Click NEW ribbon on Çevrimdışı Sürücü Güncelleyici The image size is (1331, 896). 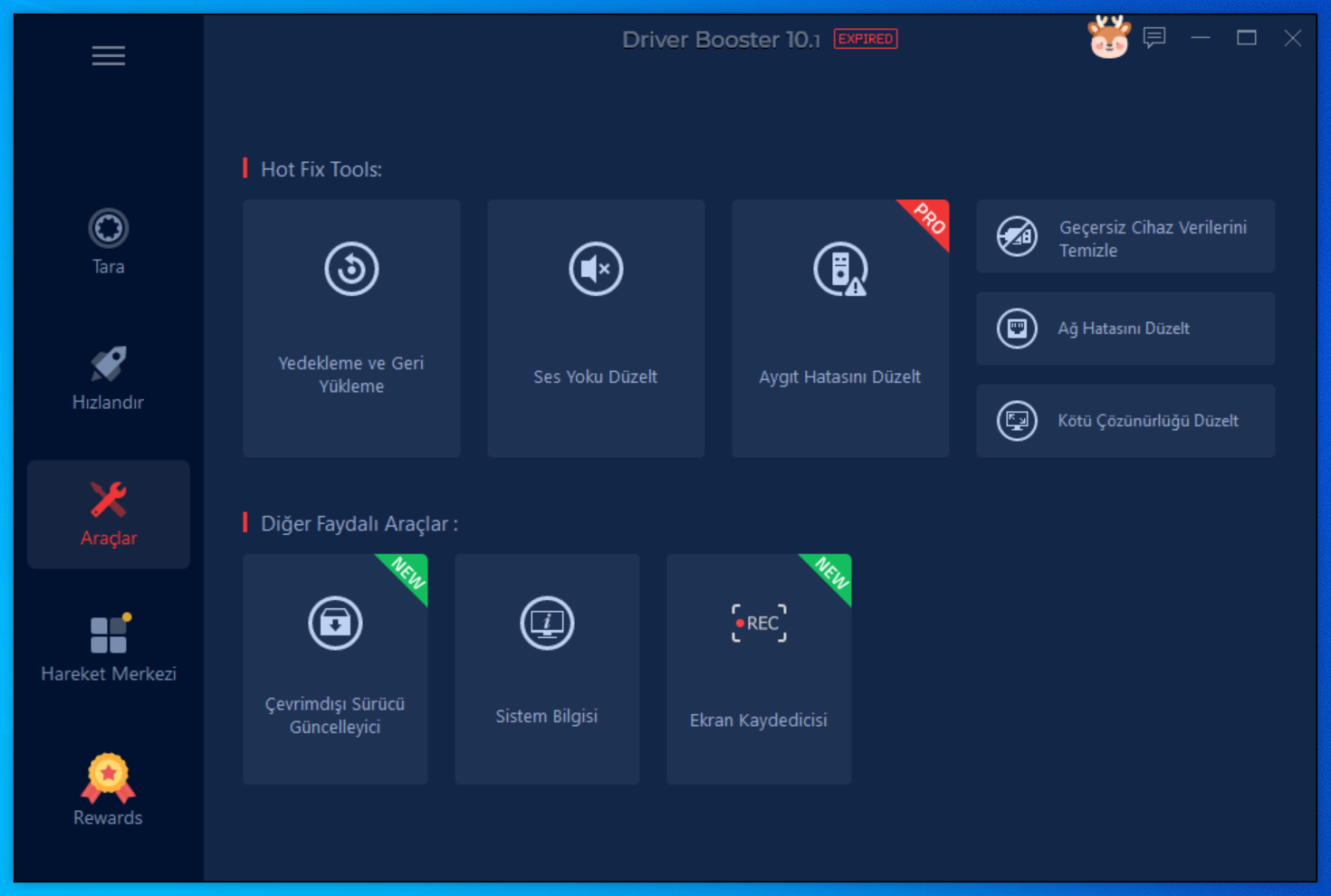(407, 574)
